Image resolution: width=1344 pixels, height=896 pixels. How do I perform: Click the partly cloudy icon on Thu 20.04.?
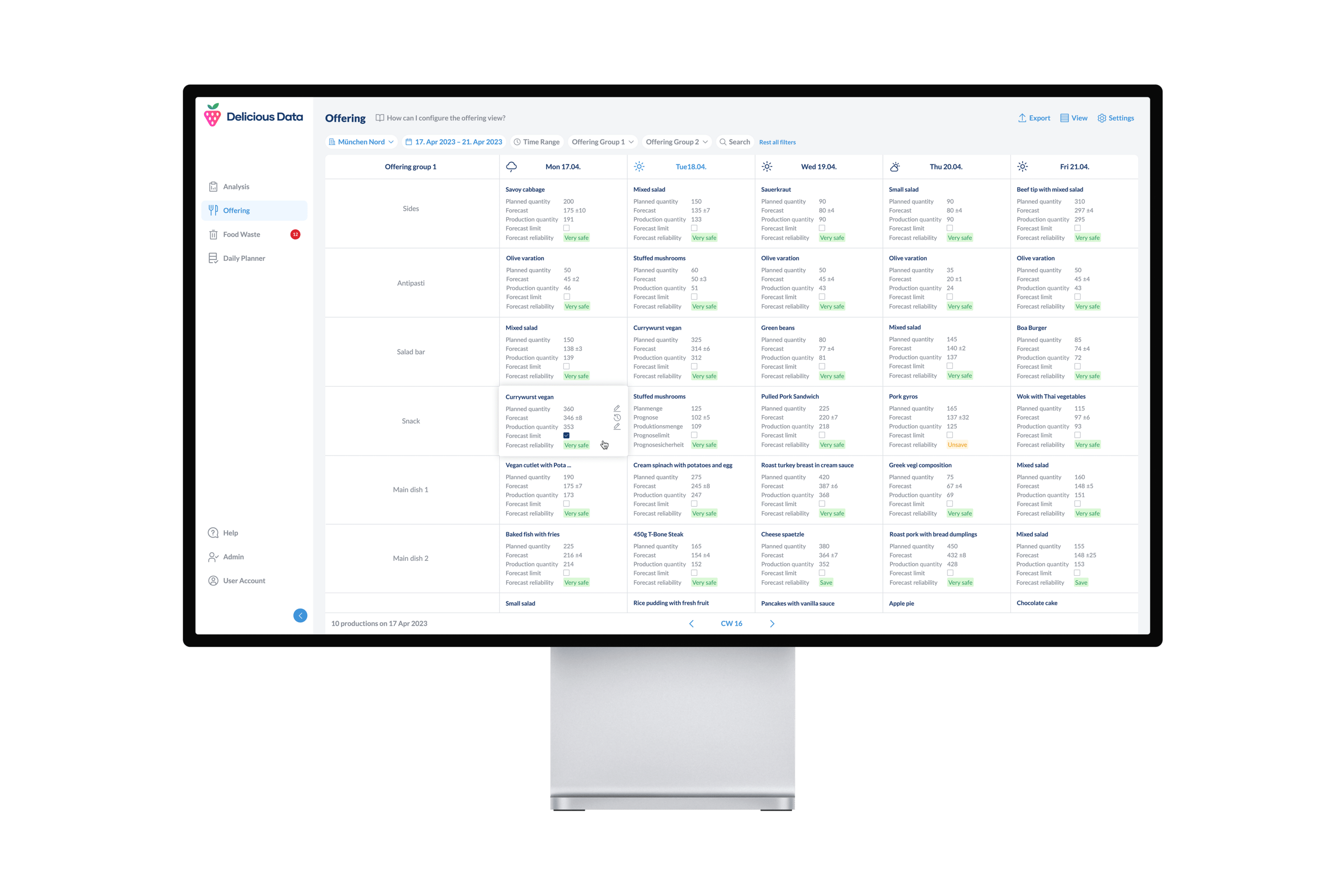coord(895,166)
